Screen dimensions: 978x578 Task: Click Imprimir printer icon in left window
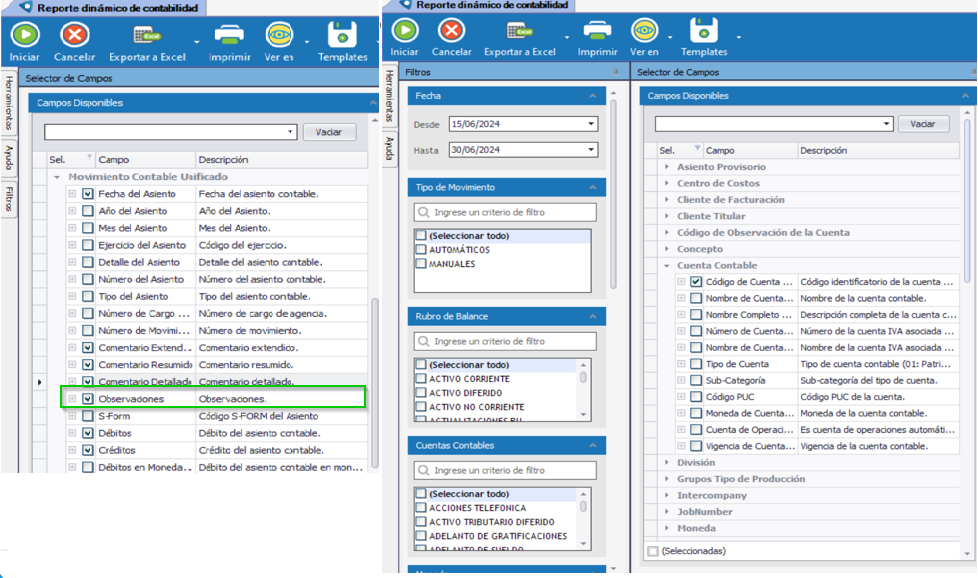pos(229,35)
